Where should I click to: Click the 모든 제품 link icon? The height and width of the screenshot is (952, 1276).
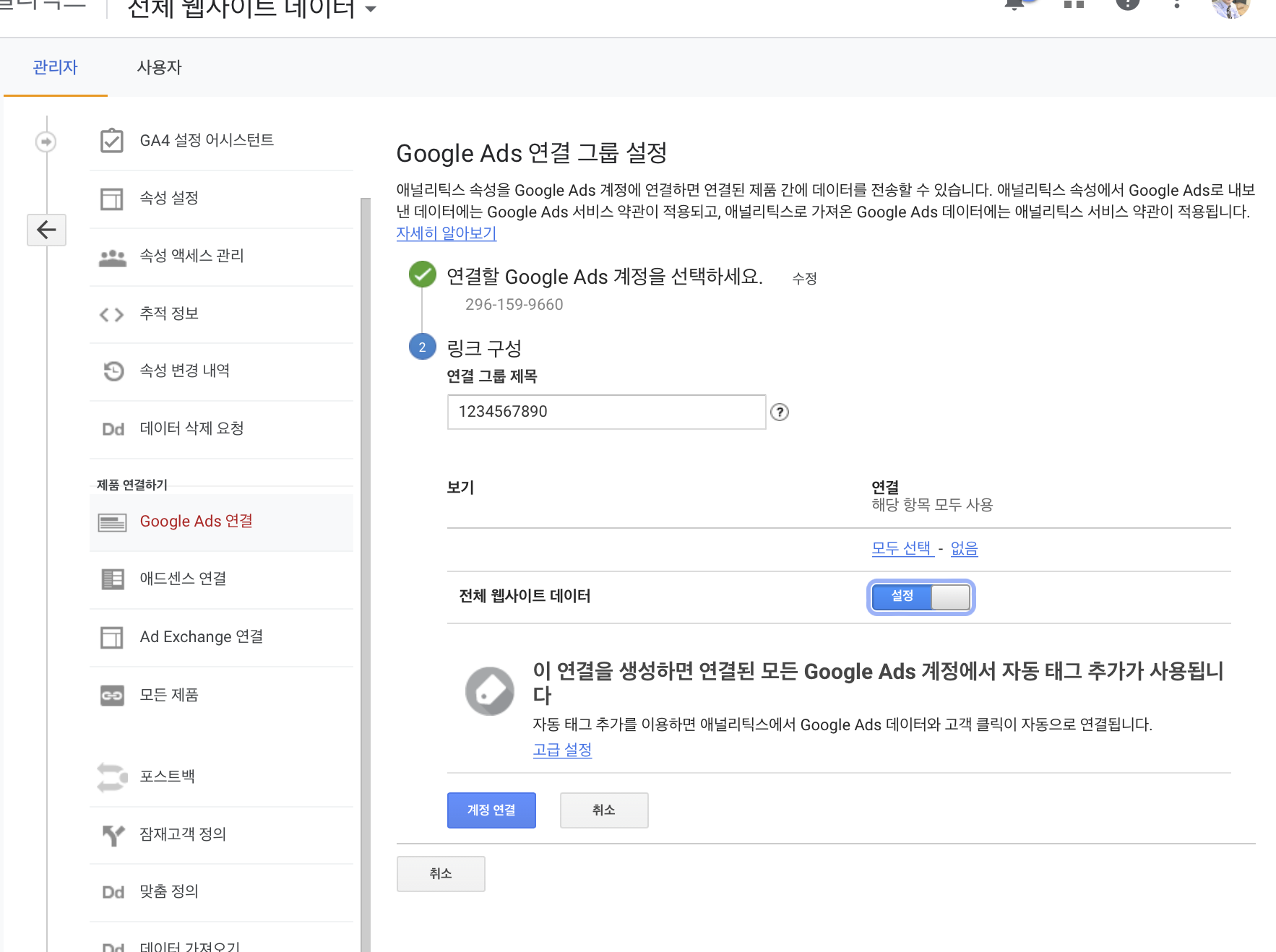click(x=112, y=696)
